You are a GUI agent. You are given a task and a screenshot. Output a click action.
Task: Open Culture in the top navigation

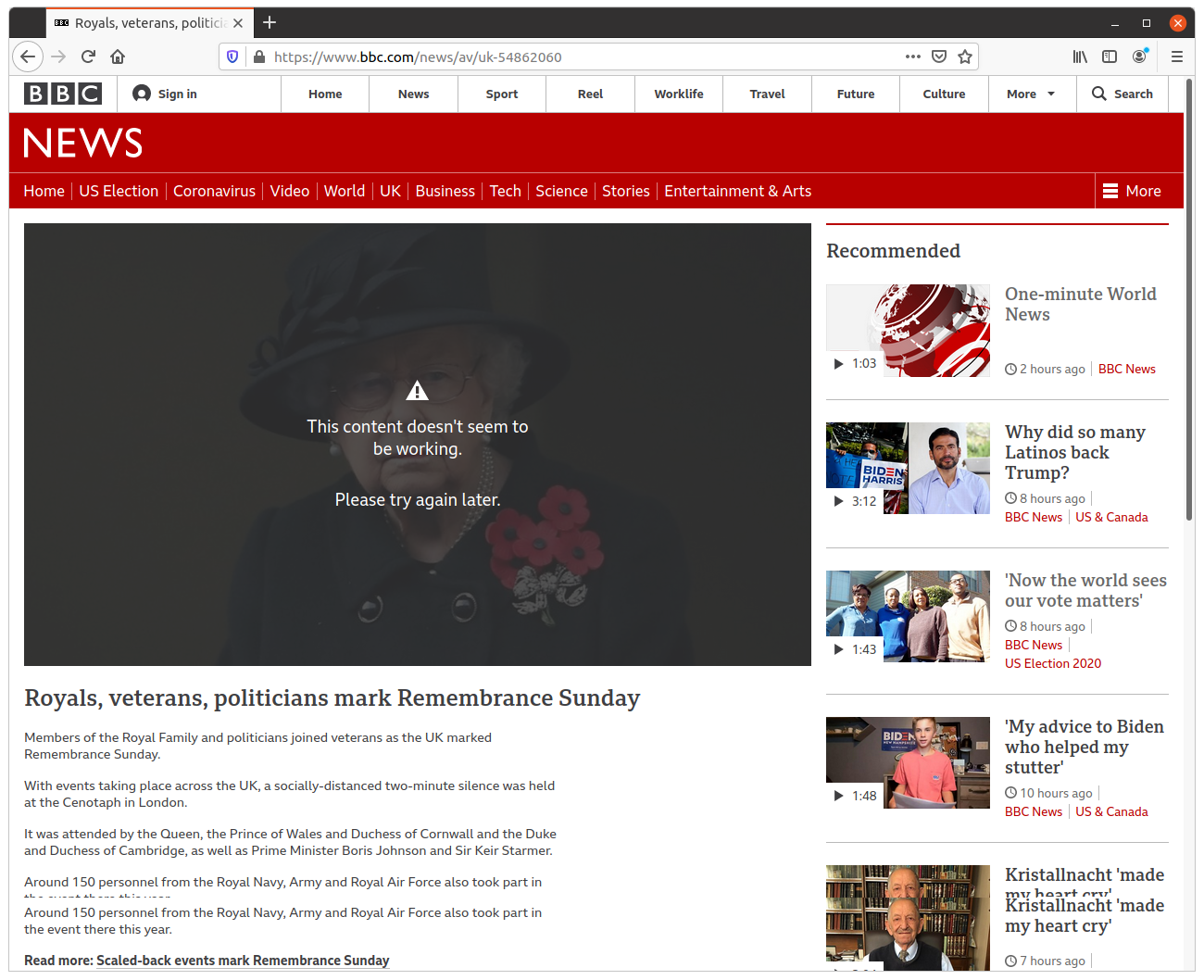[944, 94]
